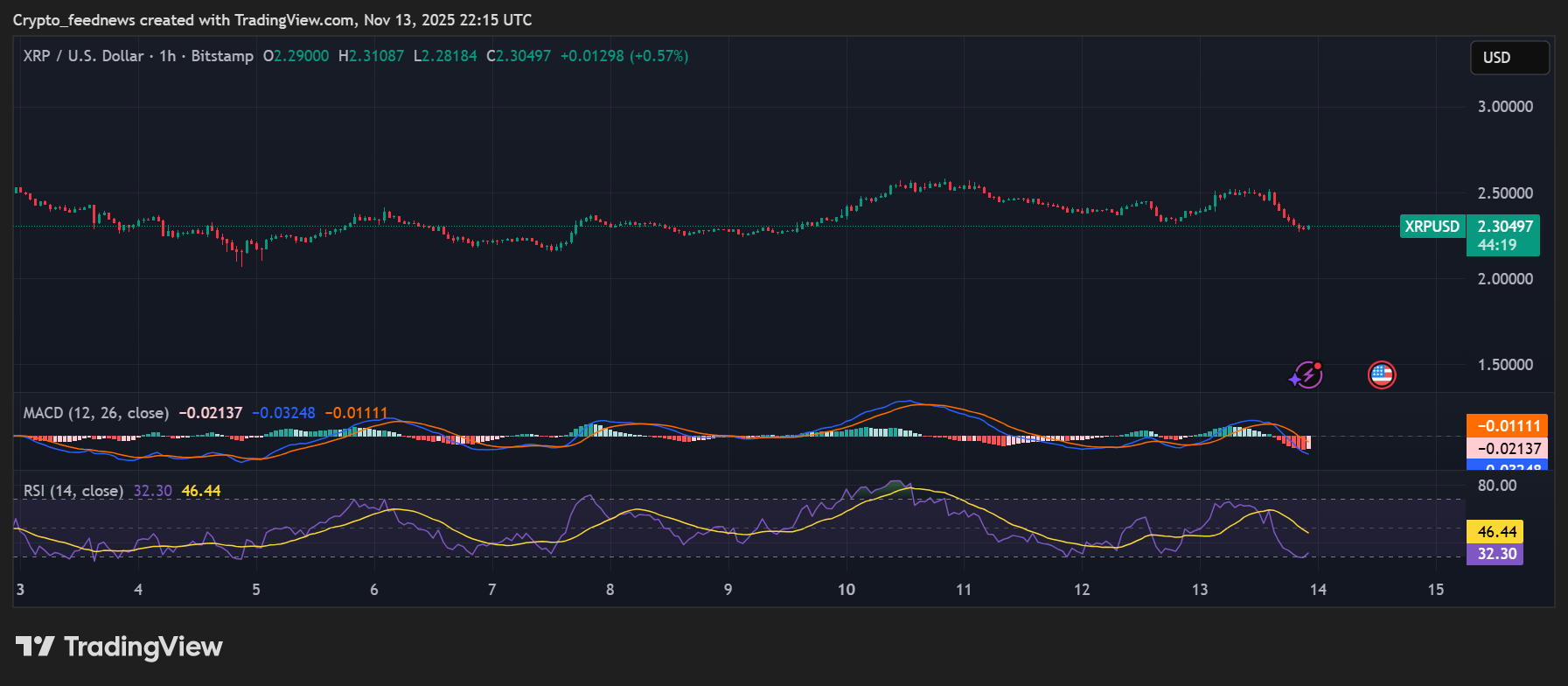Select the XRP / U.S. Dollar chart title

pos(83,56)
